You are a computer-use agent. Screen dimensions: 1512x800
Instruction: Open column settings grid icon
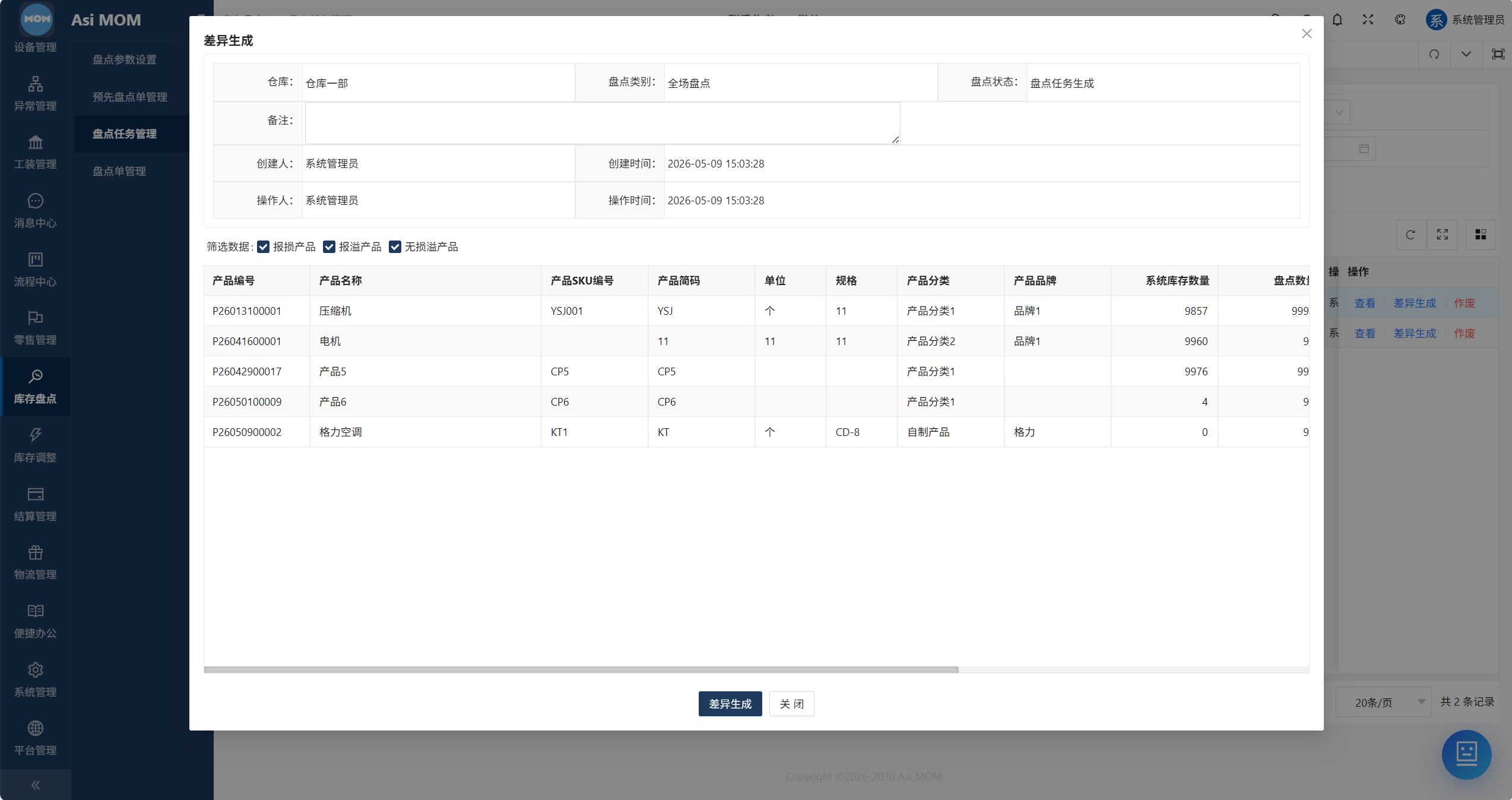tap(1481, 235)
